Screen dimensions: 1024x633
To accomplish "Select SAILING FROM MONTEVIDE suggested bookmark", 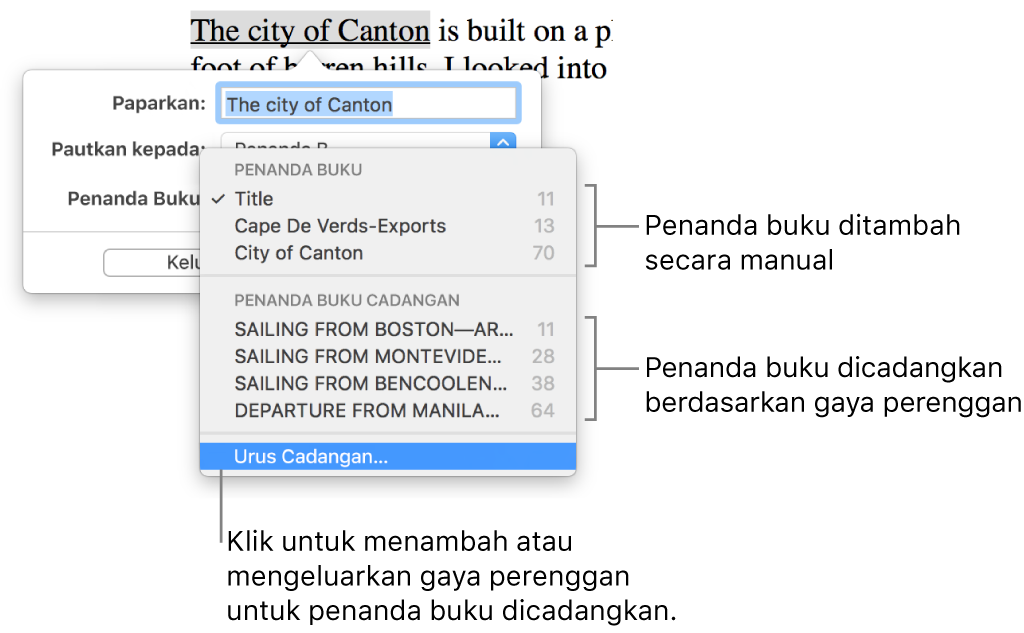I will tap(388, 356).
